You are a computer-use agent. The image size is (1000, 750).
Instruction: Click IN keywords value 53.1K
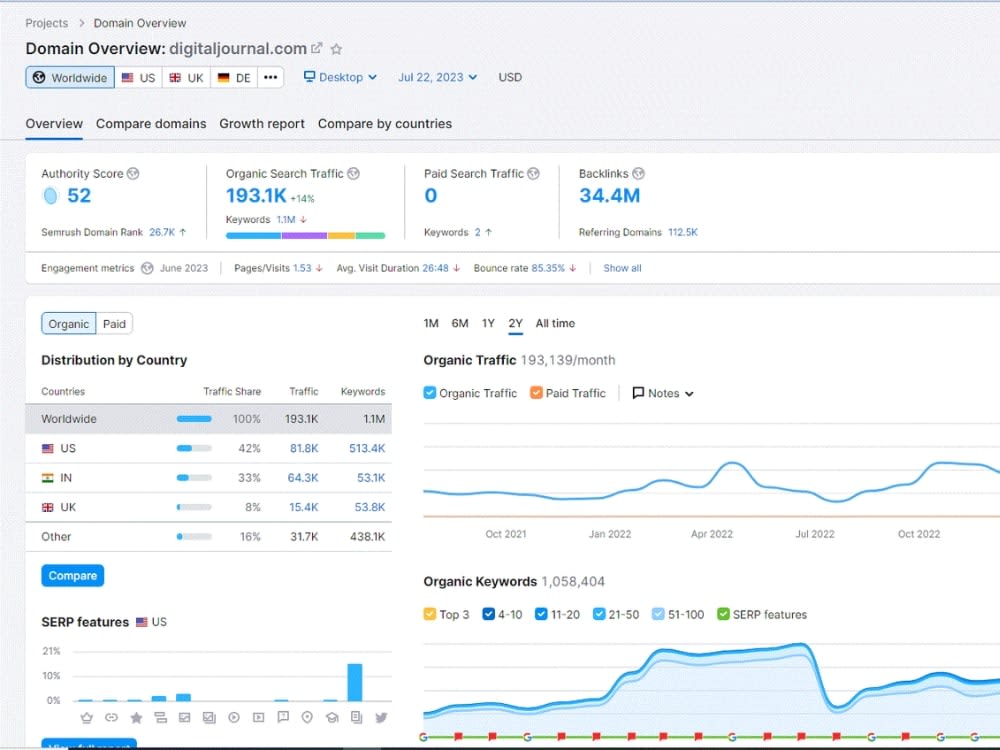pyautogui.click(x=371, y=478)
